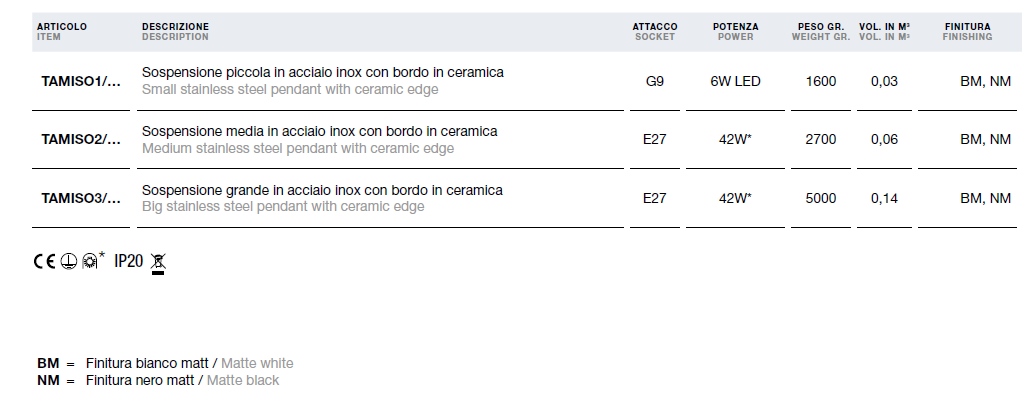Click the 0,14 volume value
The height and width of the screenshot is (416, 1022).
pyautogui.click(x=884, y=198)
